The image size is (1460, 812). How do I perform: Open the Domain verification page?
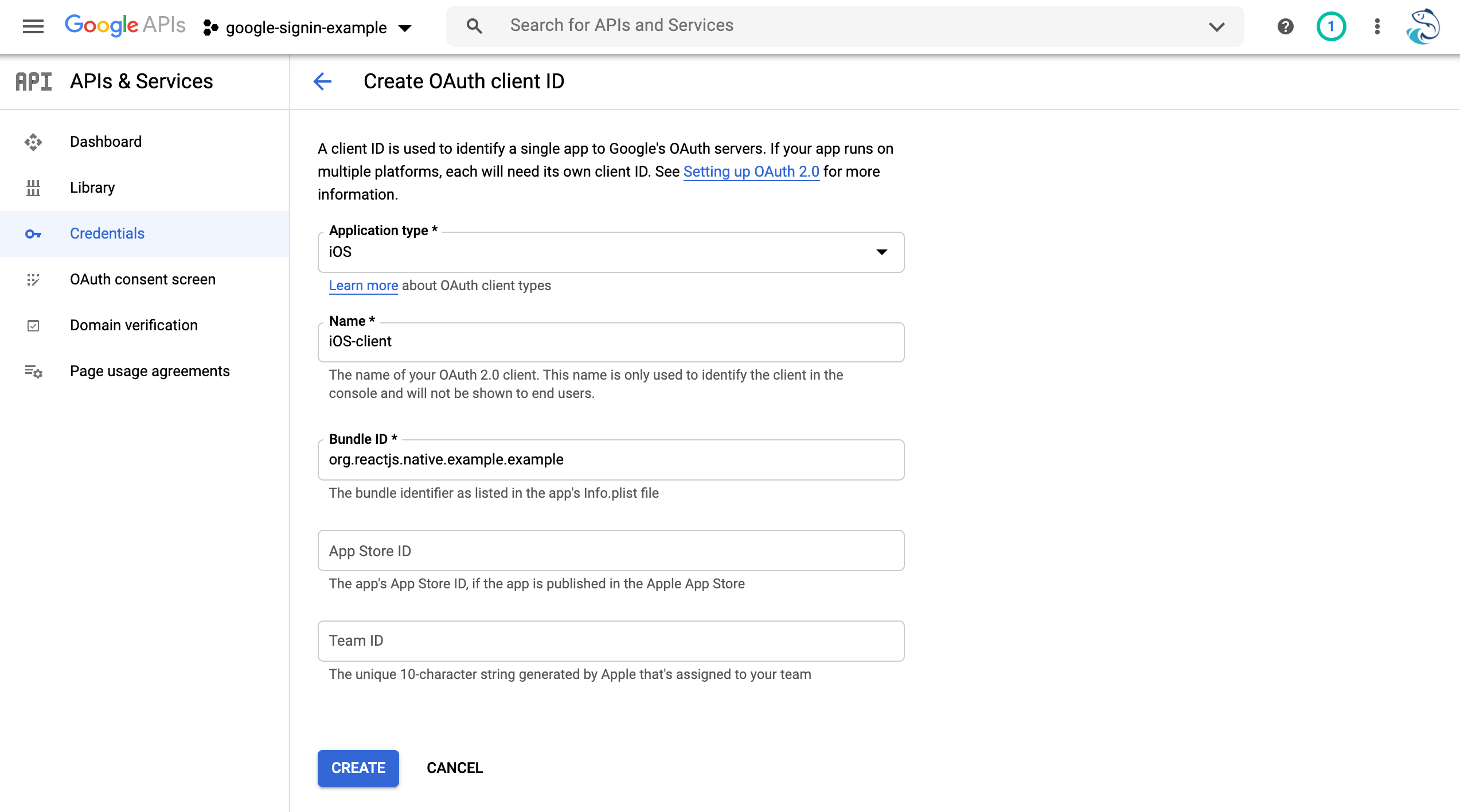[x=134, y=325]
